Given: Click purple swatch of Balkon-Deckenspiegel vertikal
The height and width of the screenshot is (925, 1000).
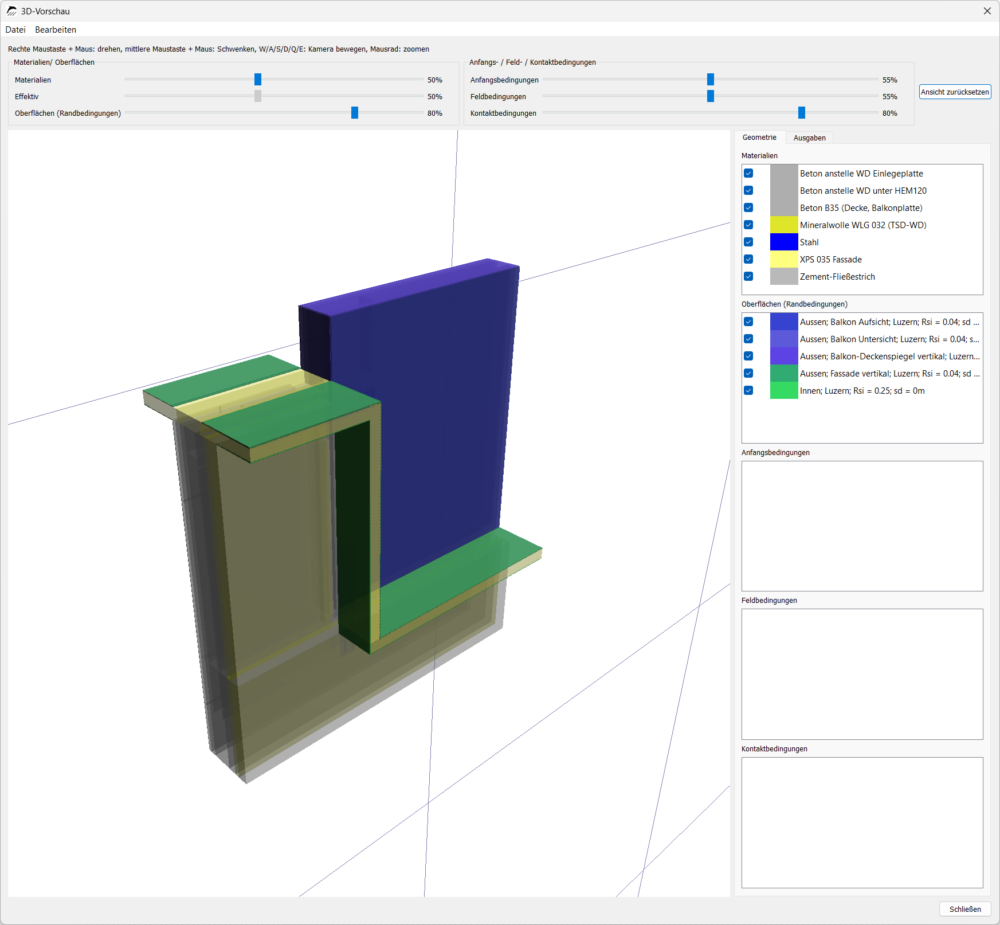Looking at the screenshot, I should click(x=784, y=356).
